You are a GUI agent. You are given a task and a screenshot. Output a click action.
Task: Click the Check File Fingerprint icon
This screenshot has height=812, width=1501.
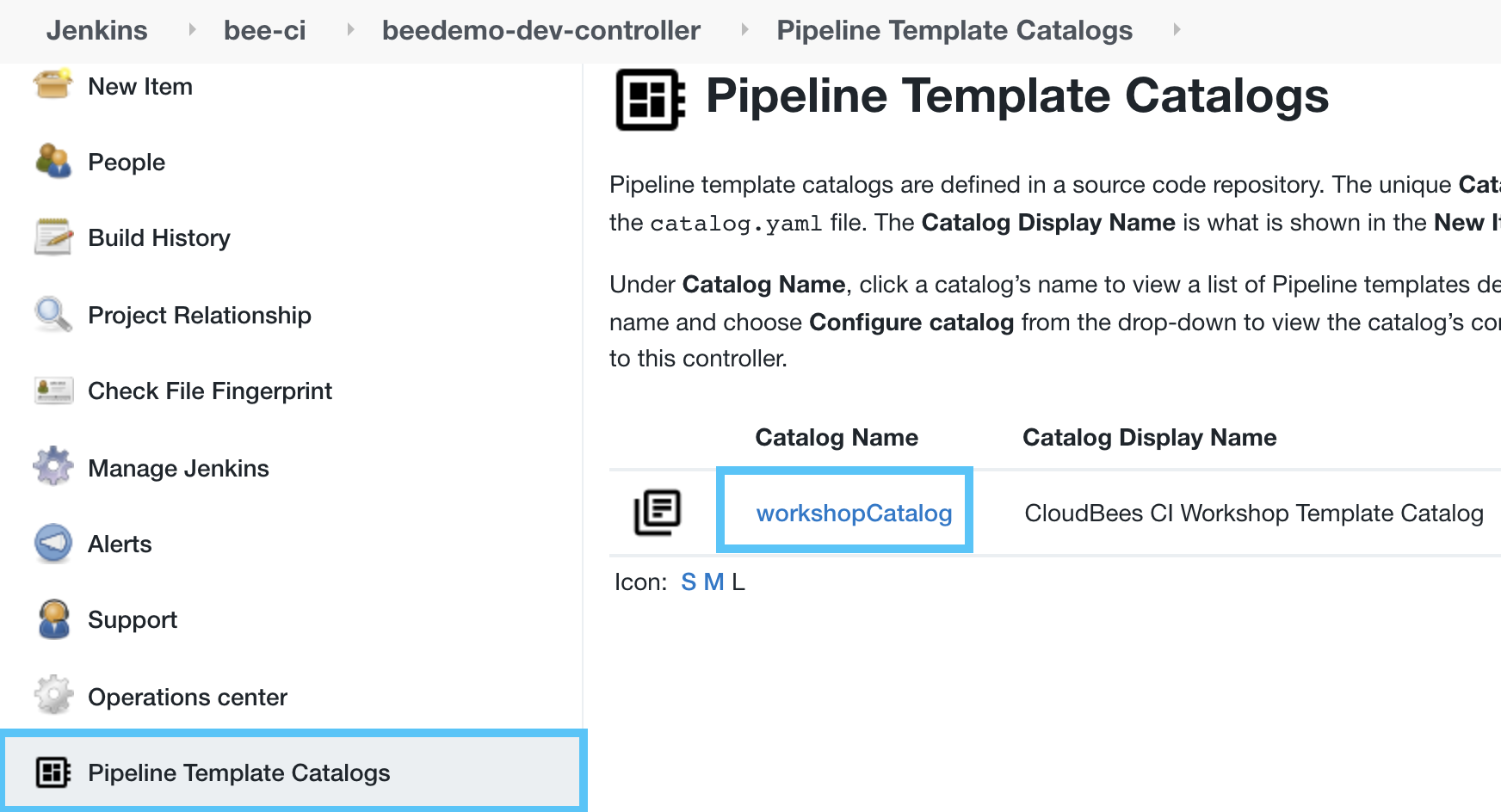click(53, 391)
